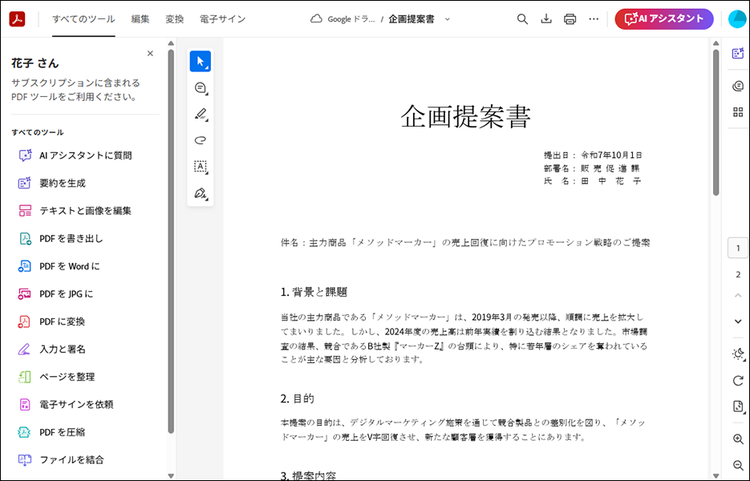Click the document vertical scrollbar

pos(716,120)
